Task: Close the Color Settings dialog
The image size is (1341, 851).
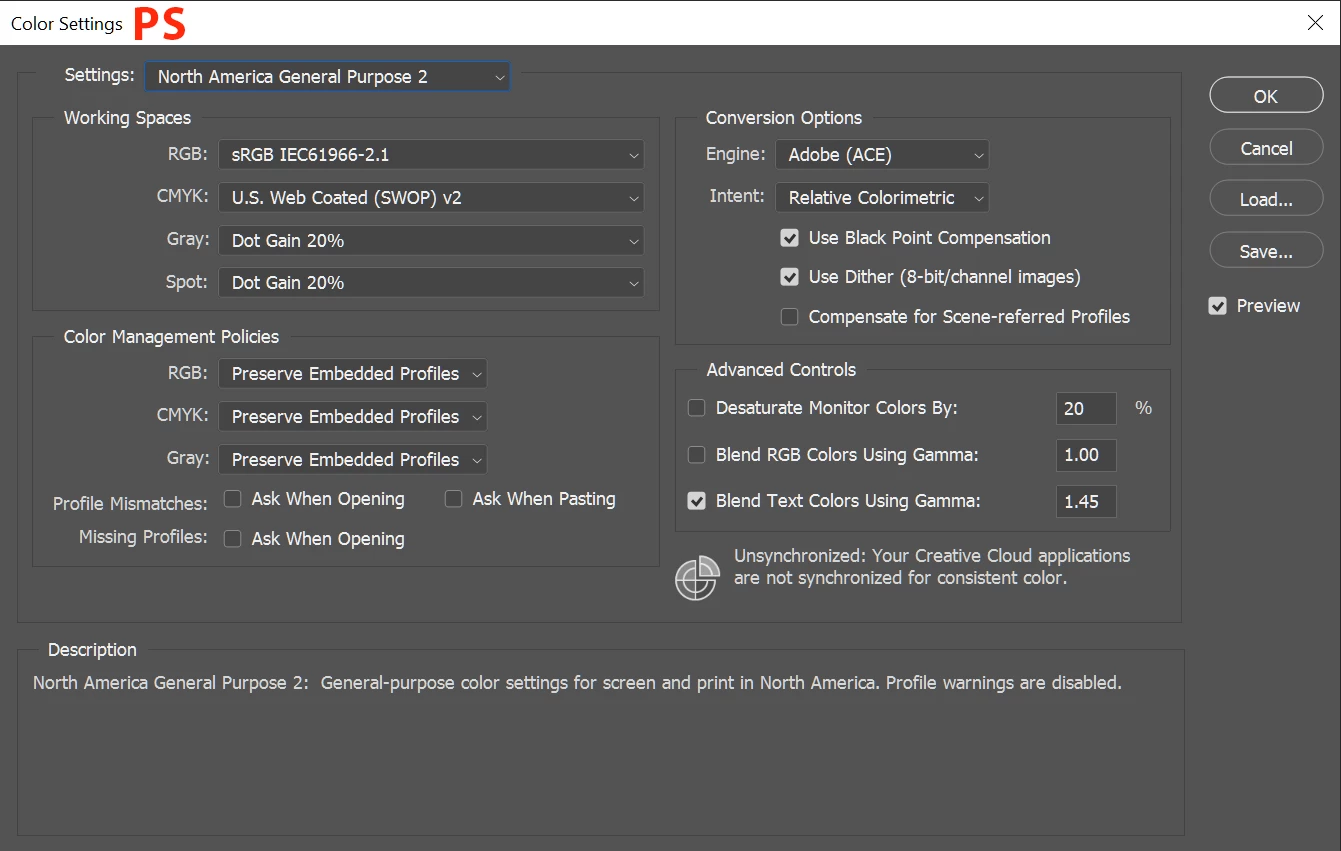Action: tap(1316, 23)
